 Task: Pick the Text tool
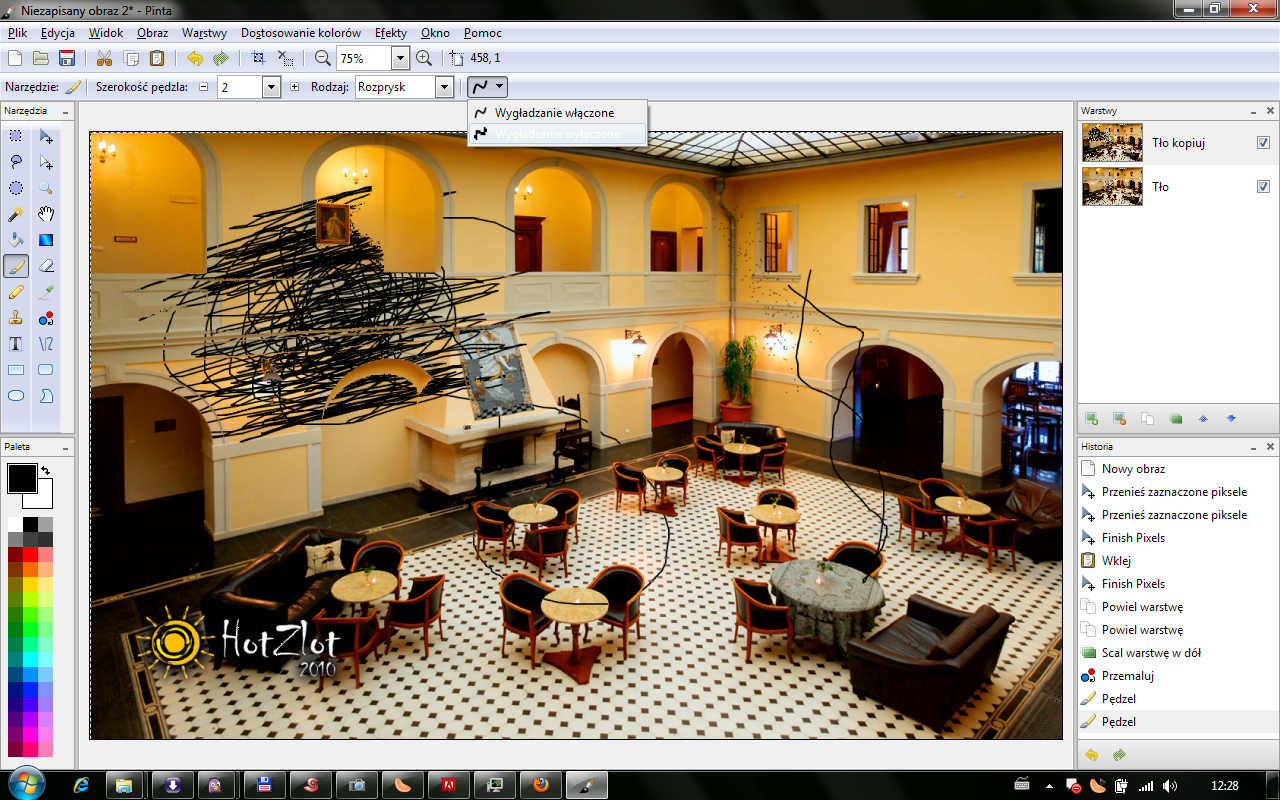click(16, 344)
